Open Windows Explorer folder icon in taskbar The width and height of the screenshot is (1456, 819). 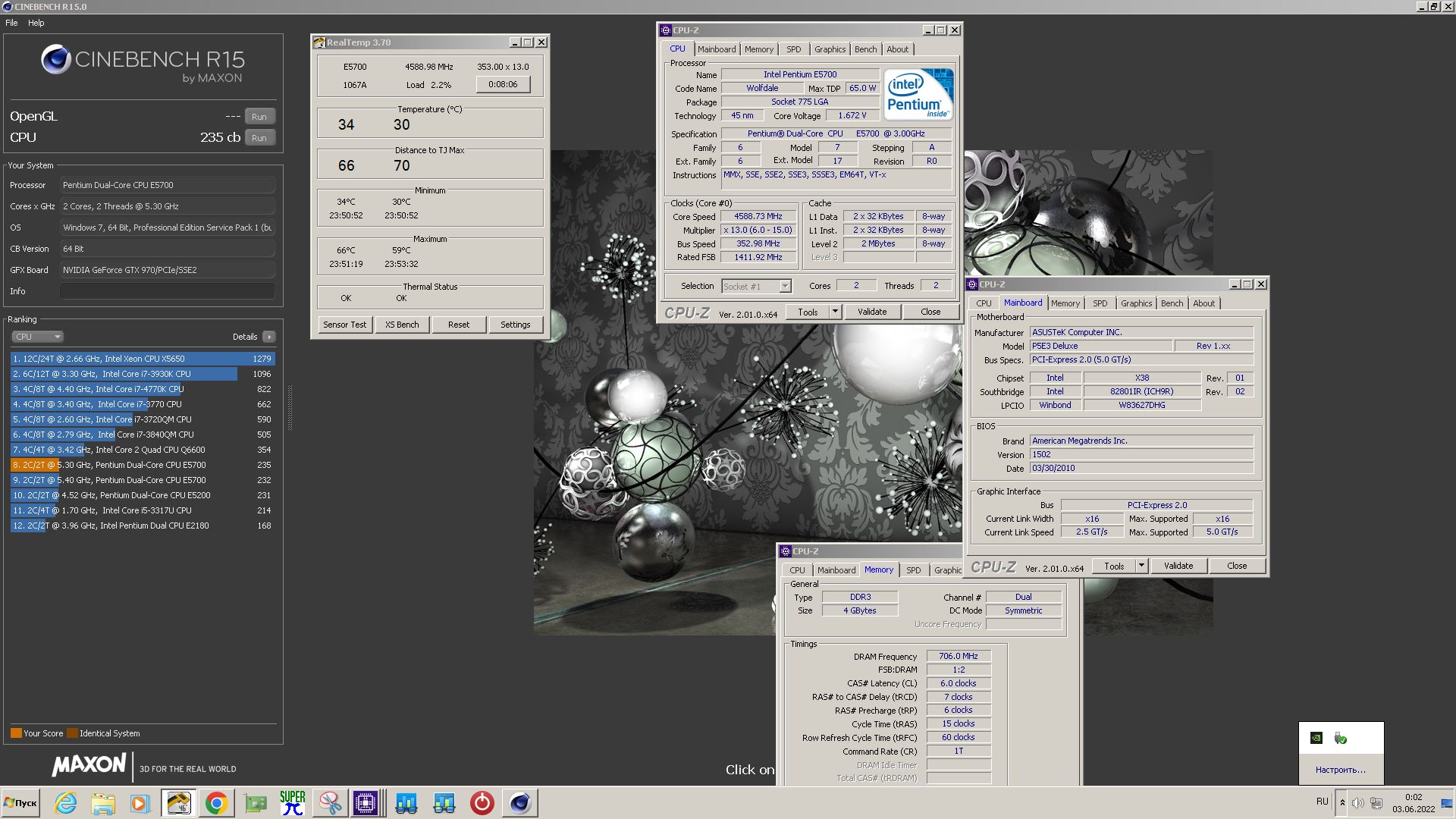(103, 803)
